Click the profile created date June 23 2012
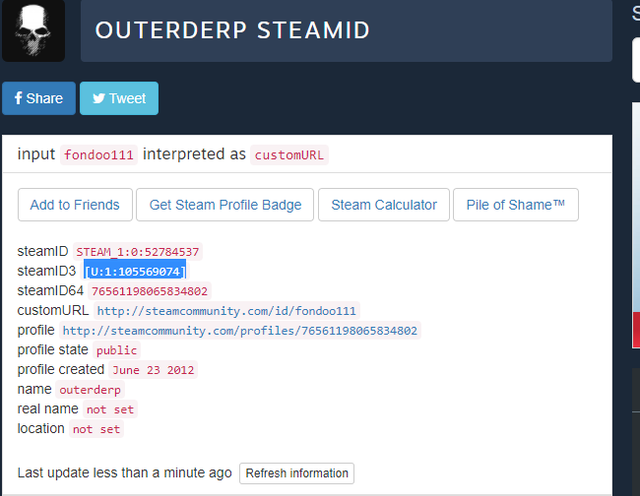 tap(153, 370)
